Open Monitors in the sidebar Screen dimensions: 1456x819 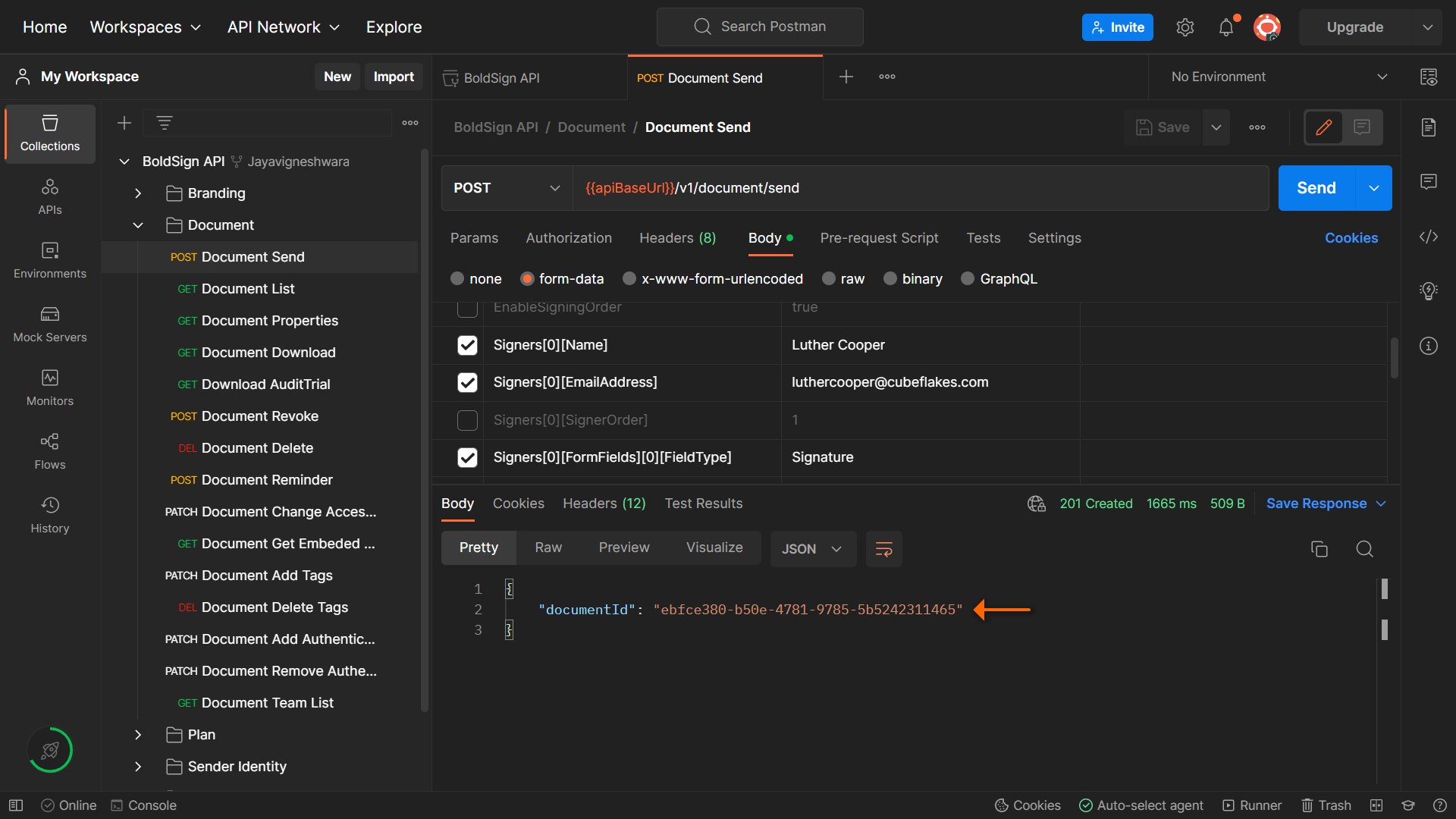(50, 388)
